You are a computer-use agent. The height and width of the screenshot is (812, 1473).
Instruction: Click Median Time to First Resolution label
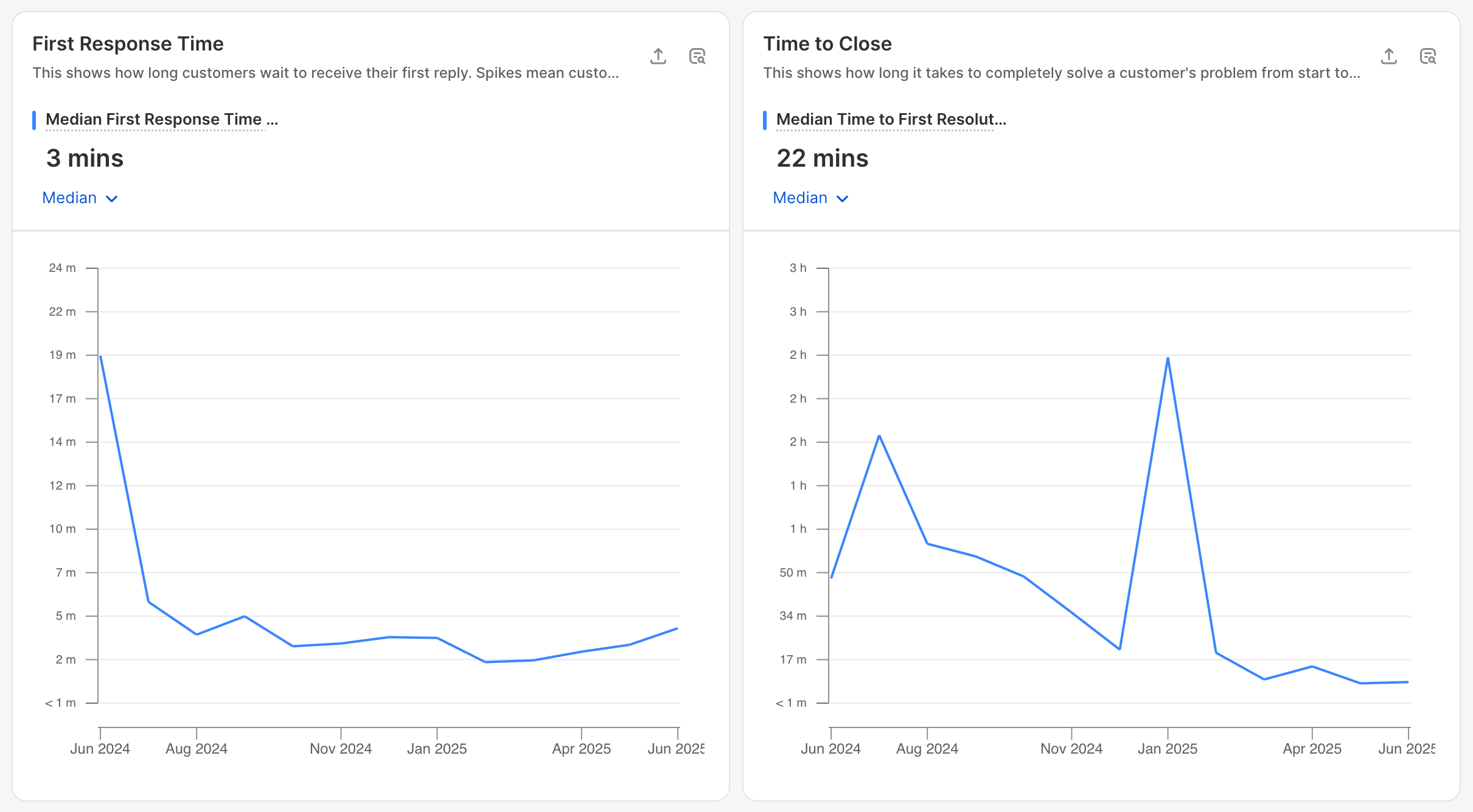[891, 119]
